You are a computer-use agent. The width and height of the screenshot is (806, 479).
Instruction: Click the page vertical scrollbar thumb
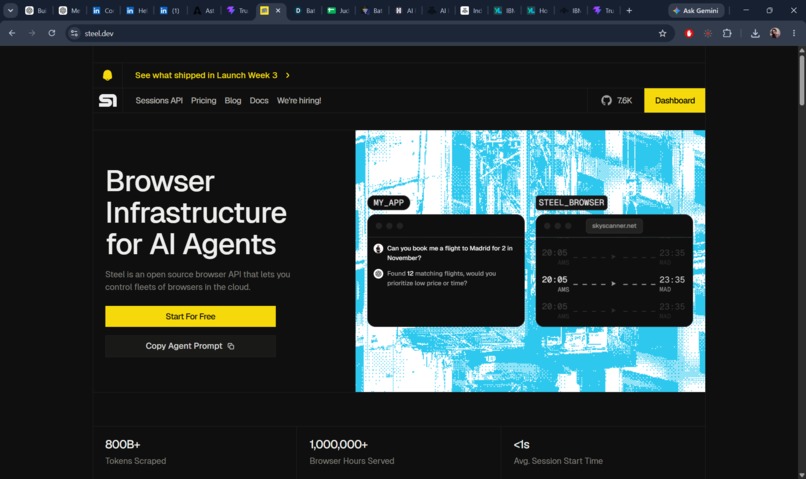point(801,80)
